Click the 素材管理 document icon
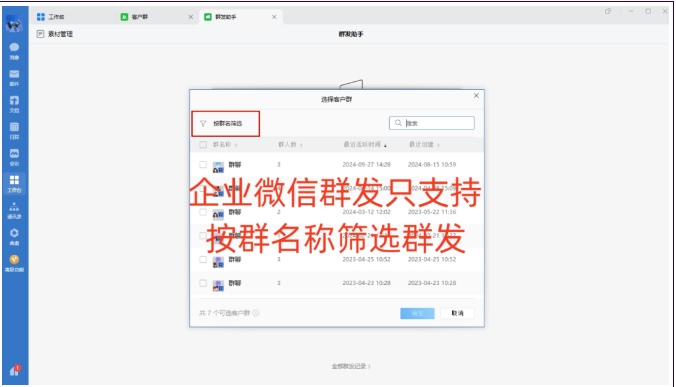Image resolution: width=676 pixels, height=387 pixels. 40,34
